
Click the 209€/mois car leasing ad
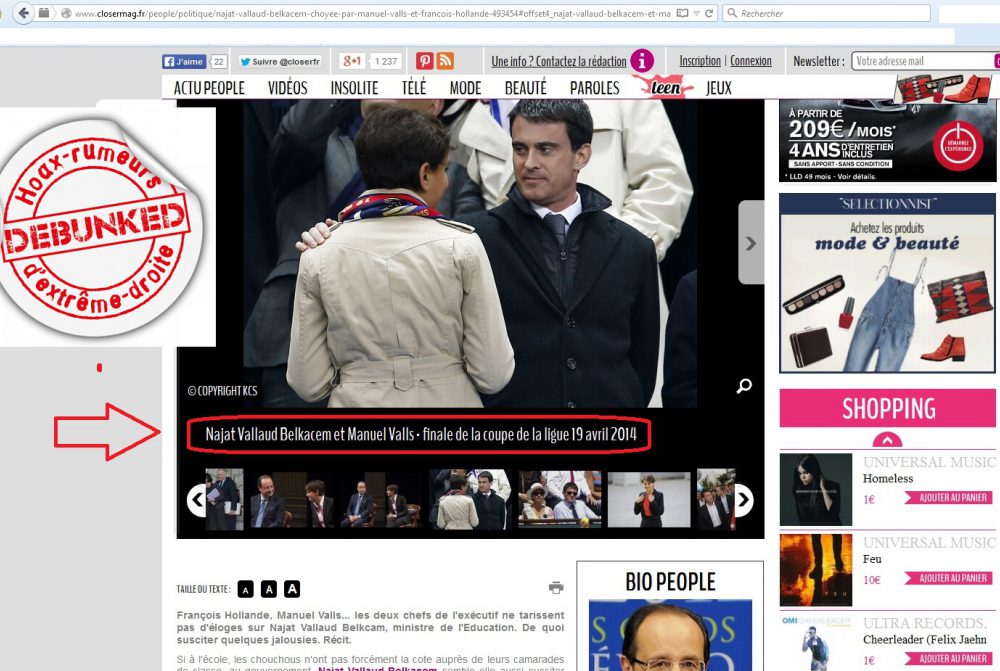(887, 140)
